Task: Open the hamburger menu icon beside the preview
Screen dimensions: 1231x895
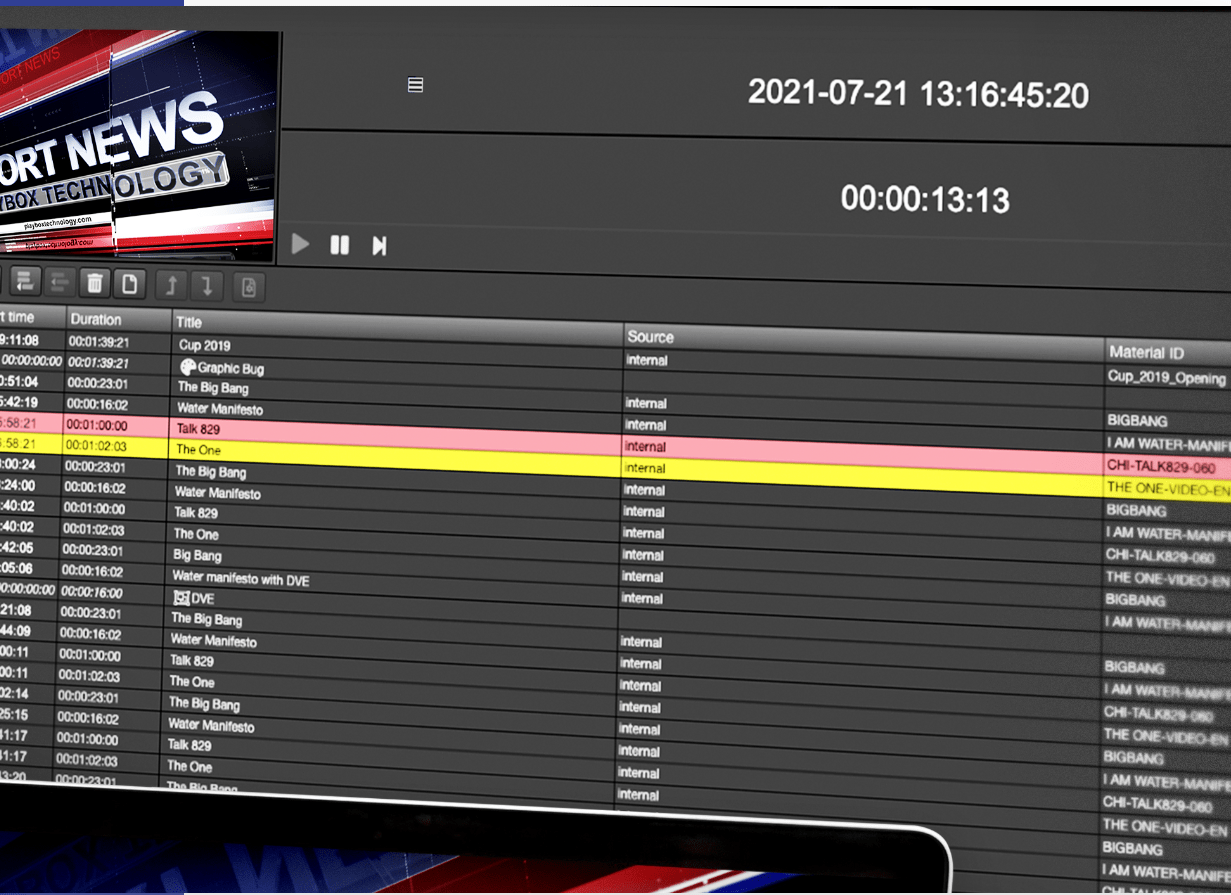Action: point(416,85)
